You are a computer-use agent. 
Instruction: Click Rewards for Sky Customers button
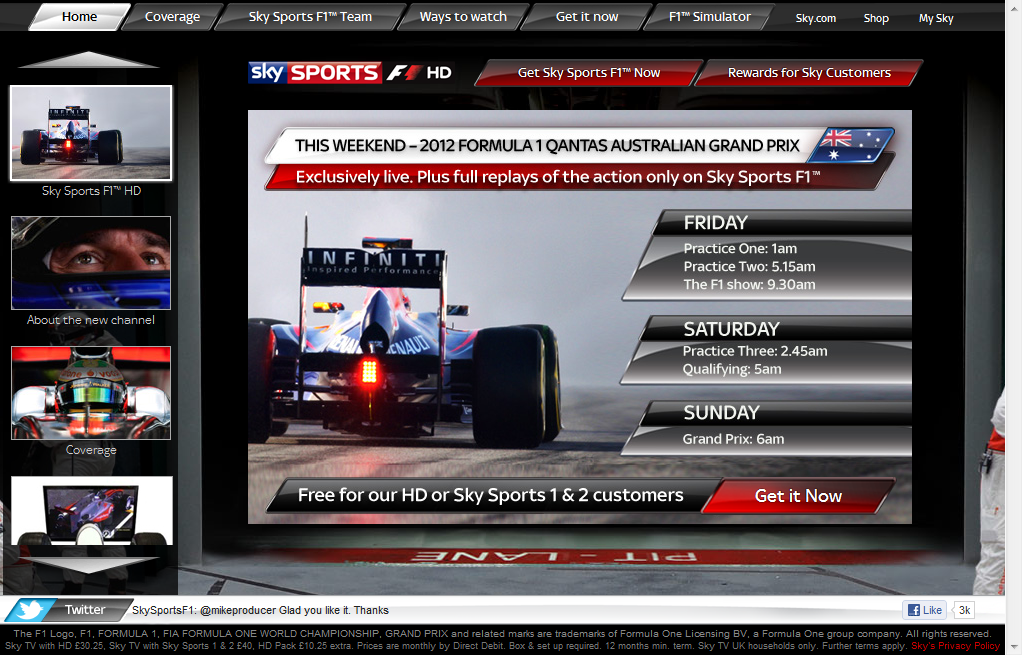808,73
